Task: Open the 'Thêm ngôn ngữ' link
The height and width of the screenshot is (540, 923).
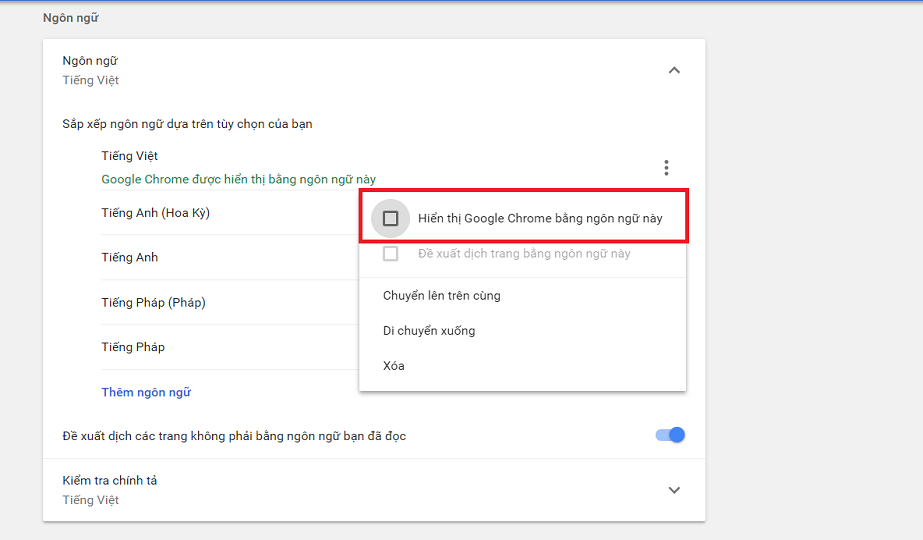Action: click(146, 392)
